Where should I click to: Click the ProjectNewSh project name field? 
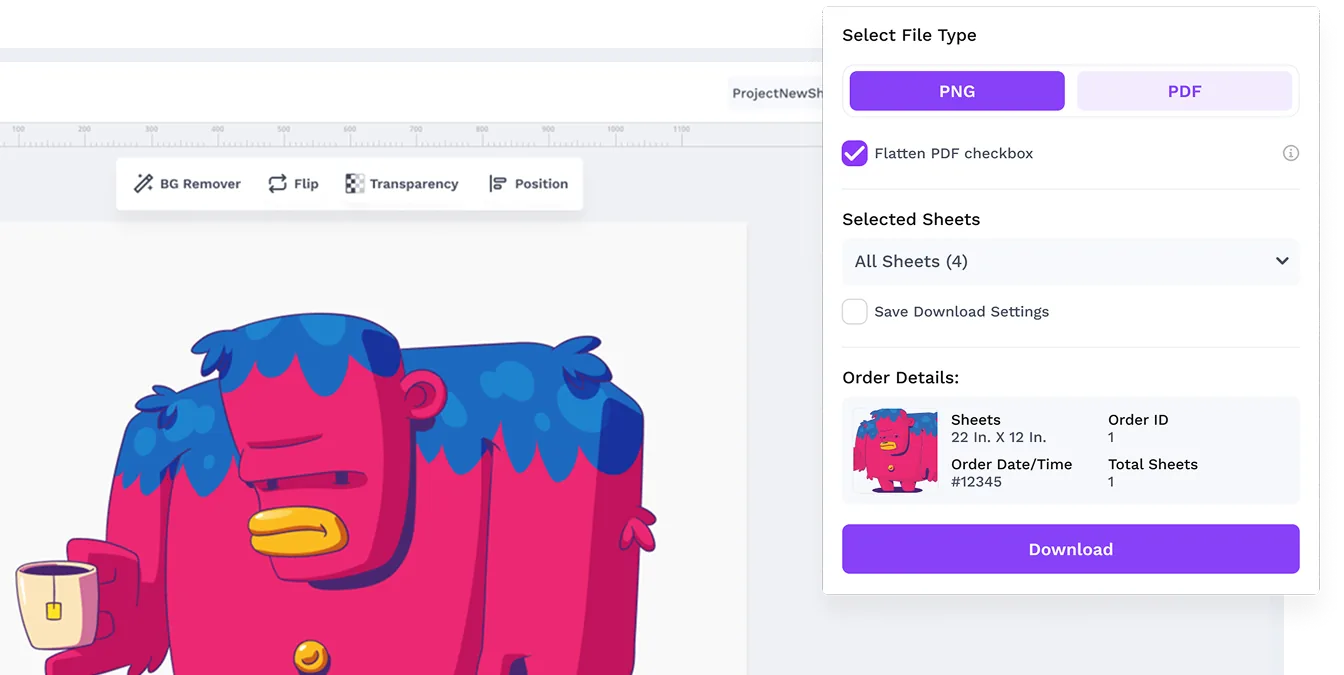776,93
